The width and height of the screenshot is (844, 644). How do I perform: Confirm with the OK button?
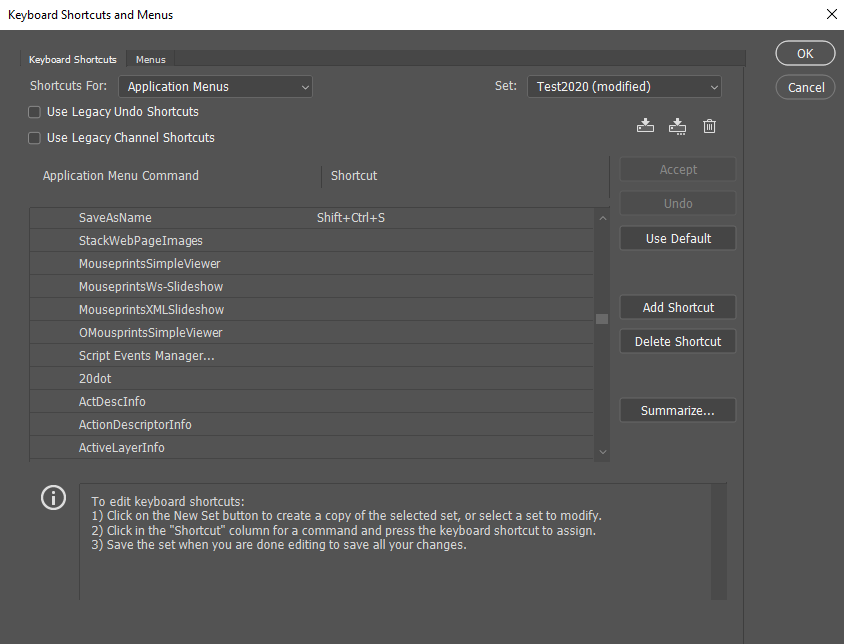coord(805,53)
